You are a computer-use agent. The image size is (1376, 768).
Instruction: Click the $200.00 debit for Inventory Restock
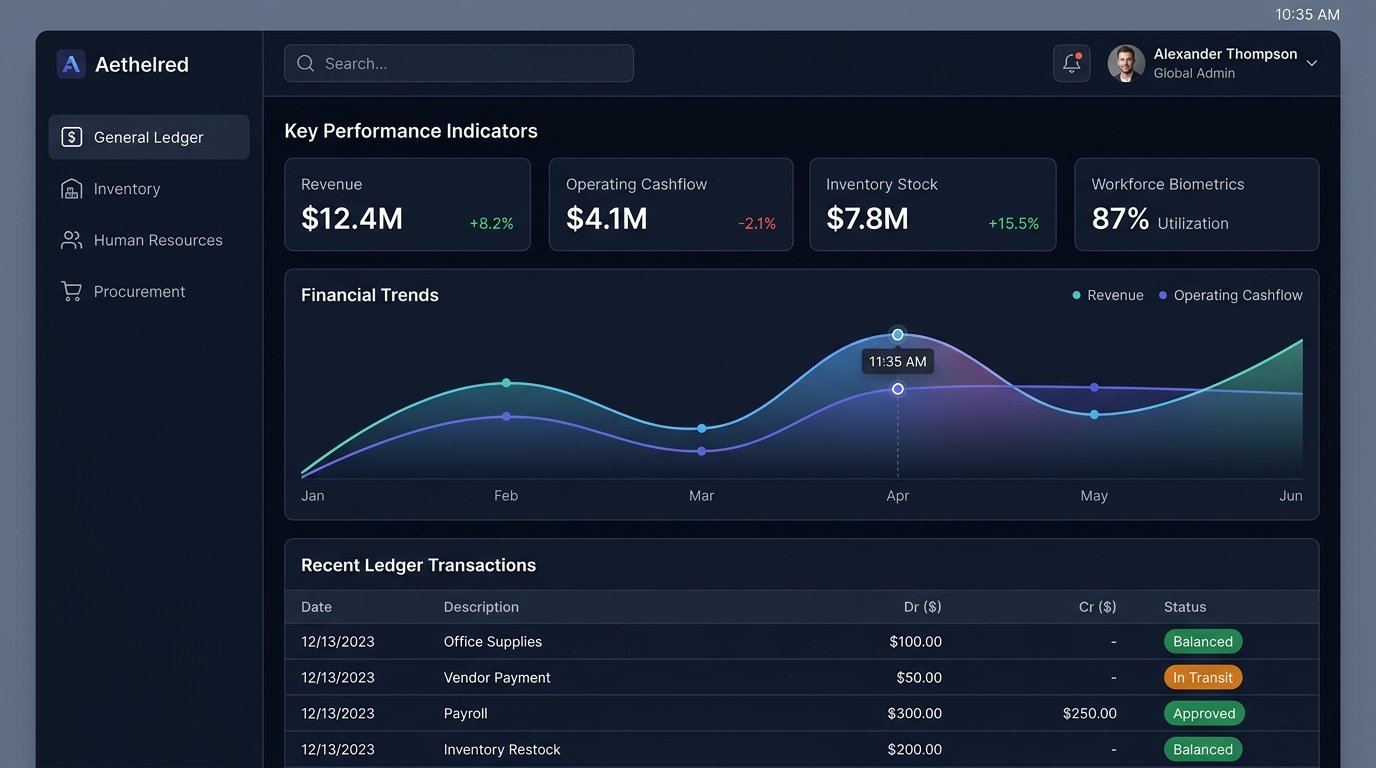pyautogui.click(x=915, y=750)
